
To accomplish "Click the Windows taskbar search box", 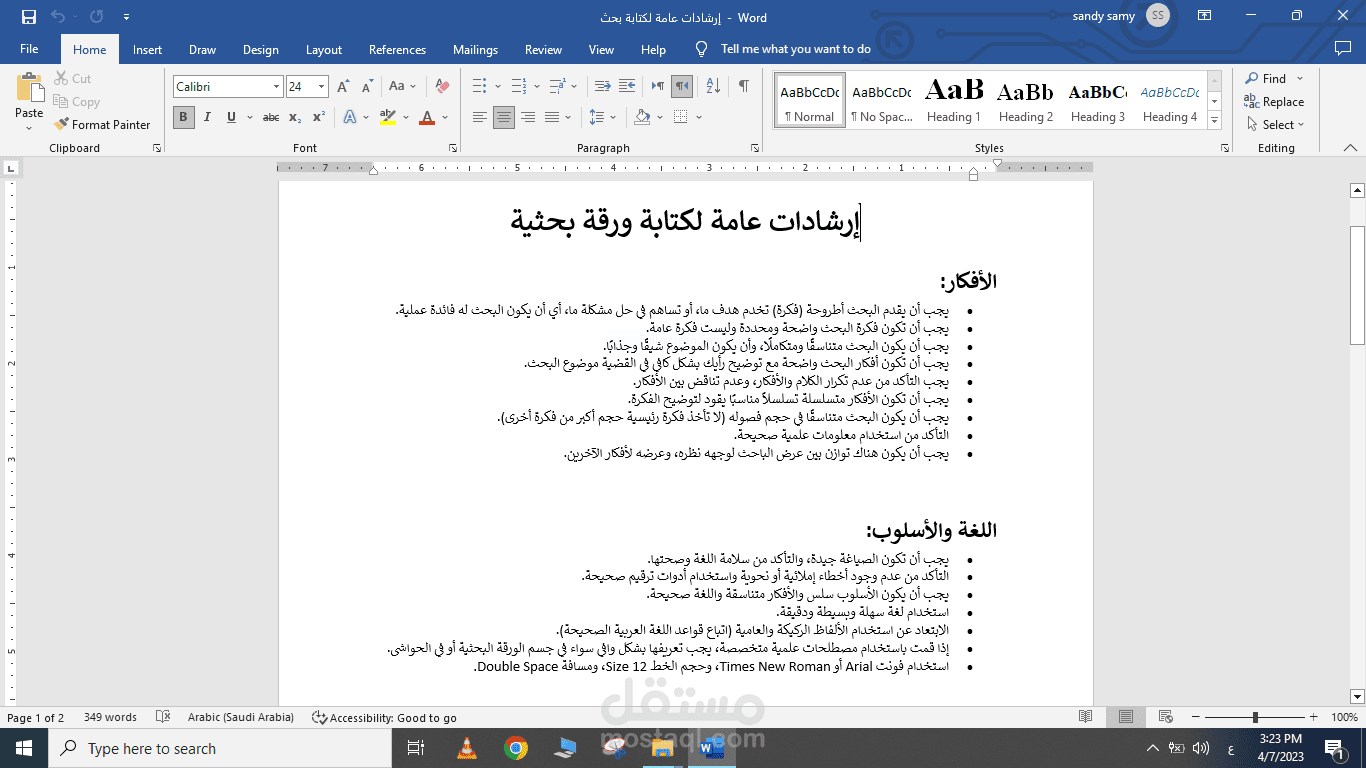I will pyautogui.click(x=219, y=748).
